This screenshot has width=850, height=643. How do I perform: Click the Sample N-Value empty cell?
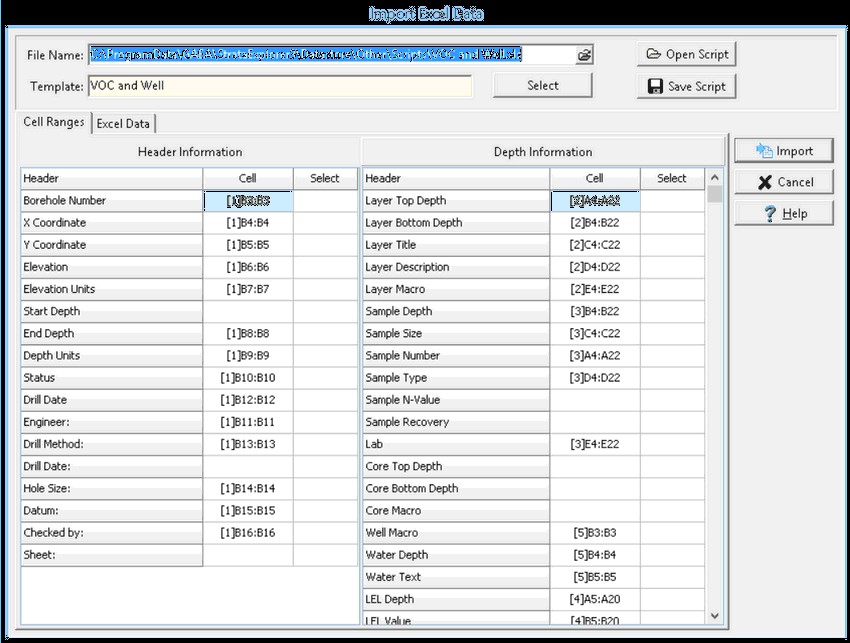point(594,400)
